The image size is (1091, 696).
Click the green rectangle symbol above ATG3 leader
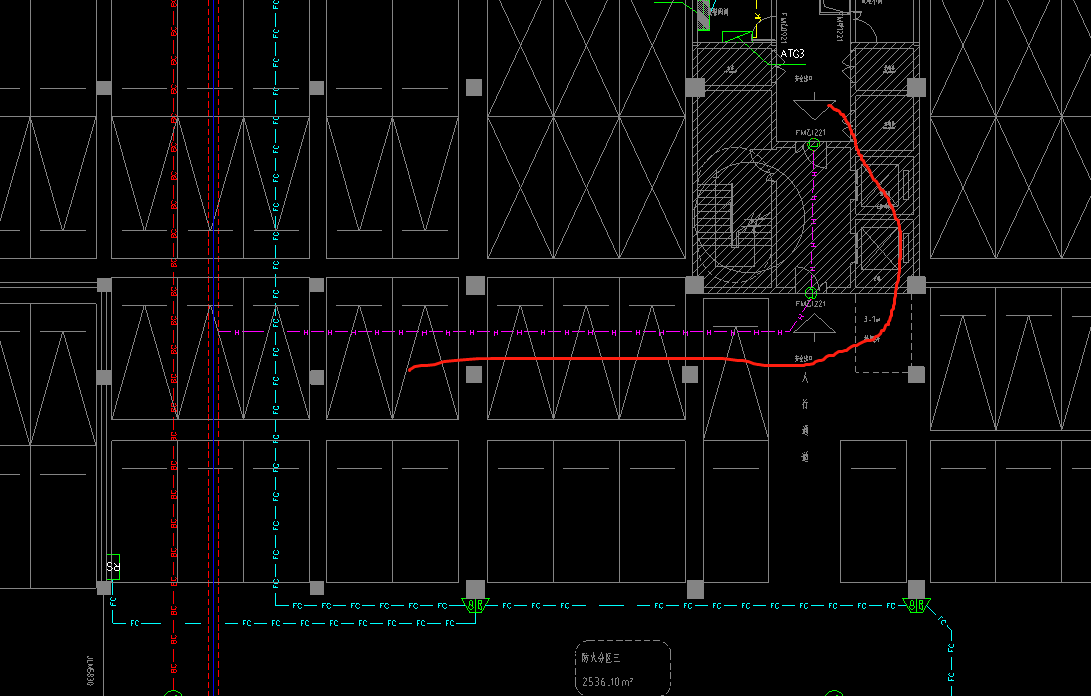[738, 35]
